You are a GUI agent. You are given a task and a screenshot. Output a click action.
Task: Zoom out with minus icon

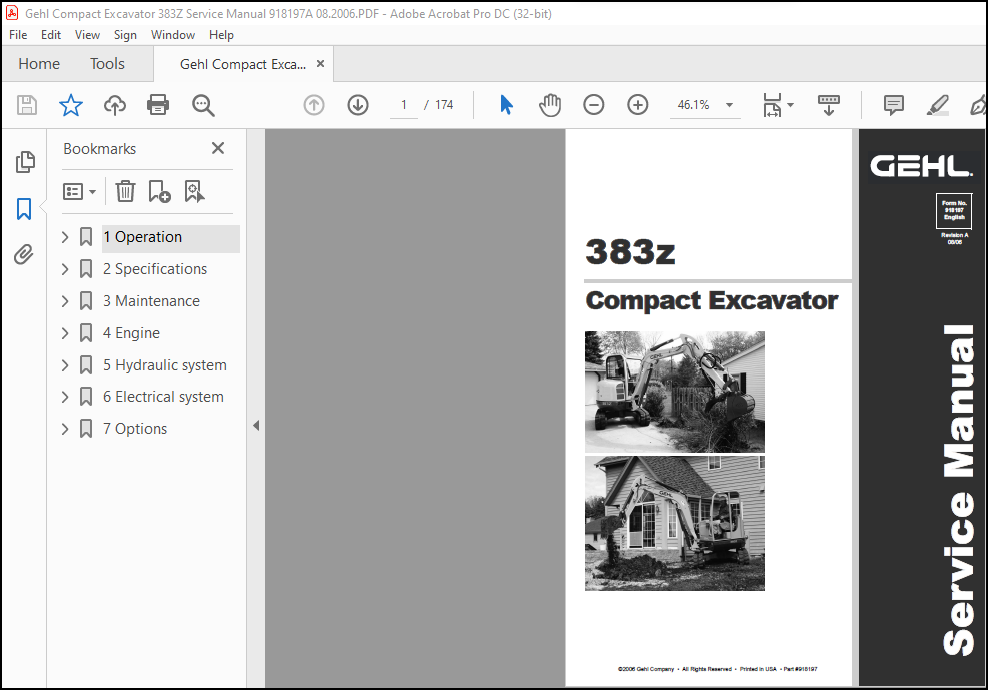(x=594, y=105)
